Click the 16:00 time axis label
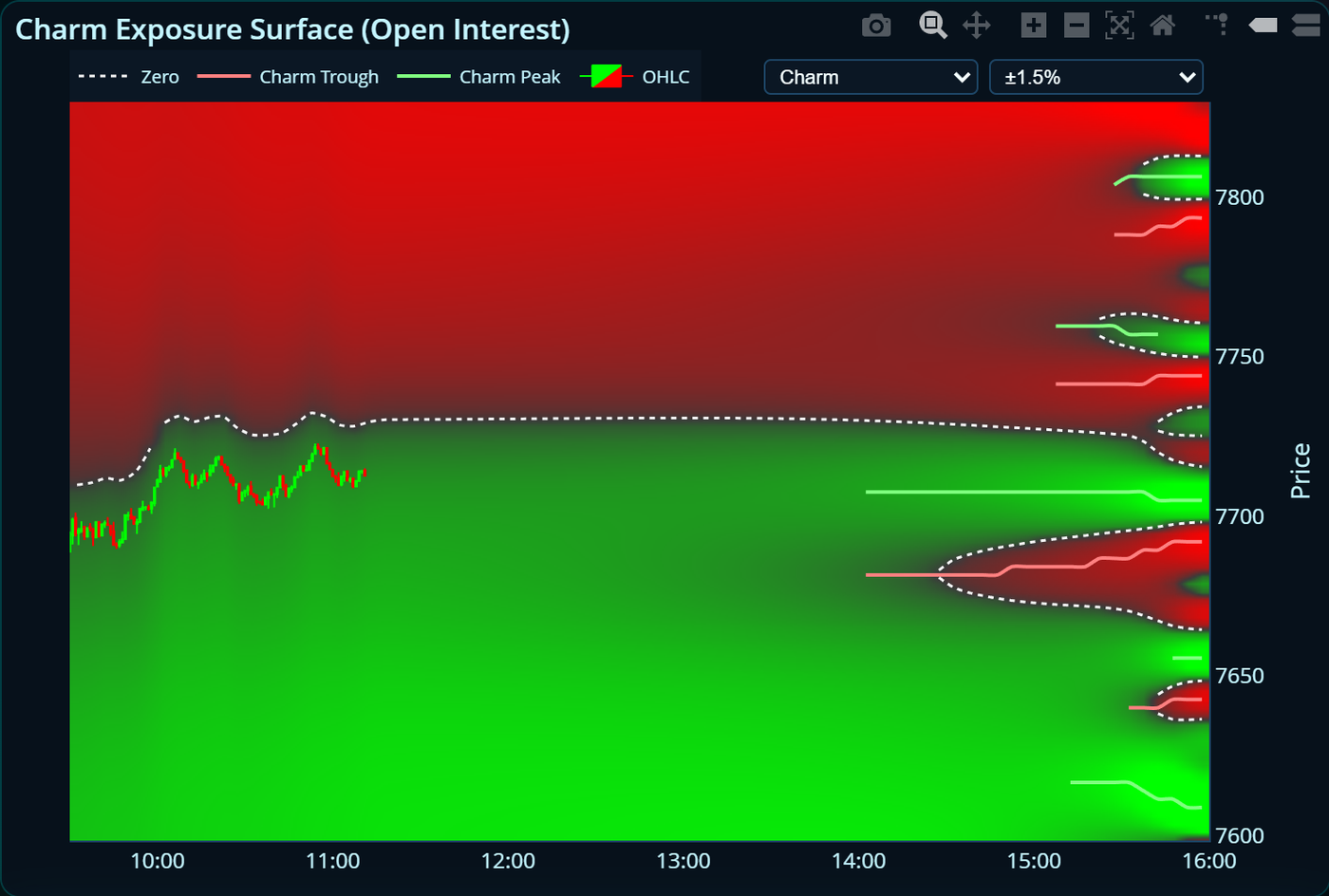The height and width of the screenshot is (896, 1329). pyautogui.click(x=1209, y=861)
